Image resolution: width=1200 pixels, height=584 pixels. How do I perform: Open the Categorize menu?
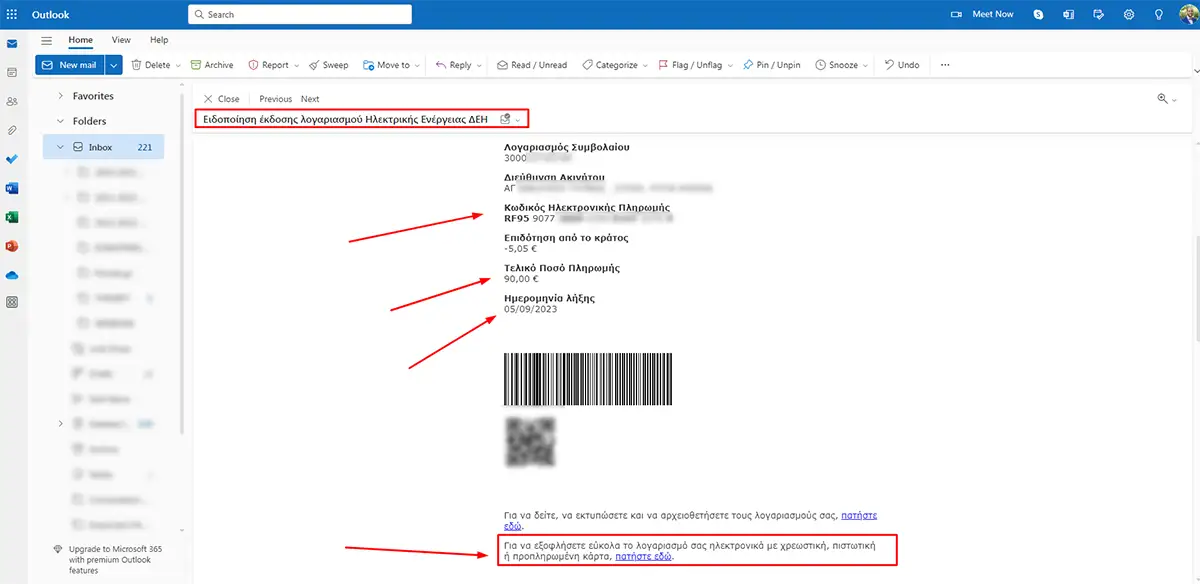(614, 65)
